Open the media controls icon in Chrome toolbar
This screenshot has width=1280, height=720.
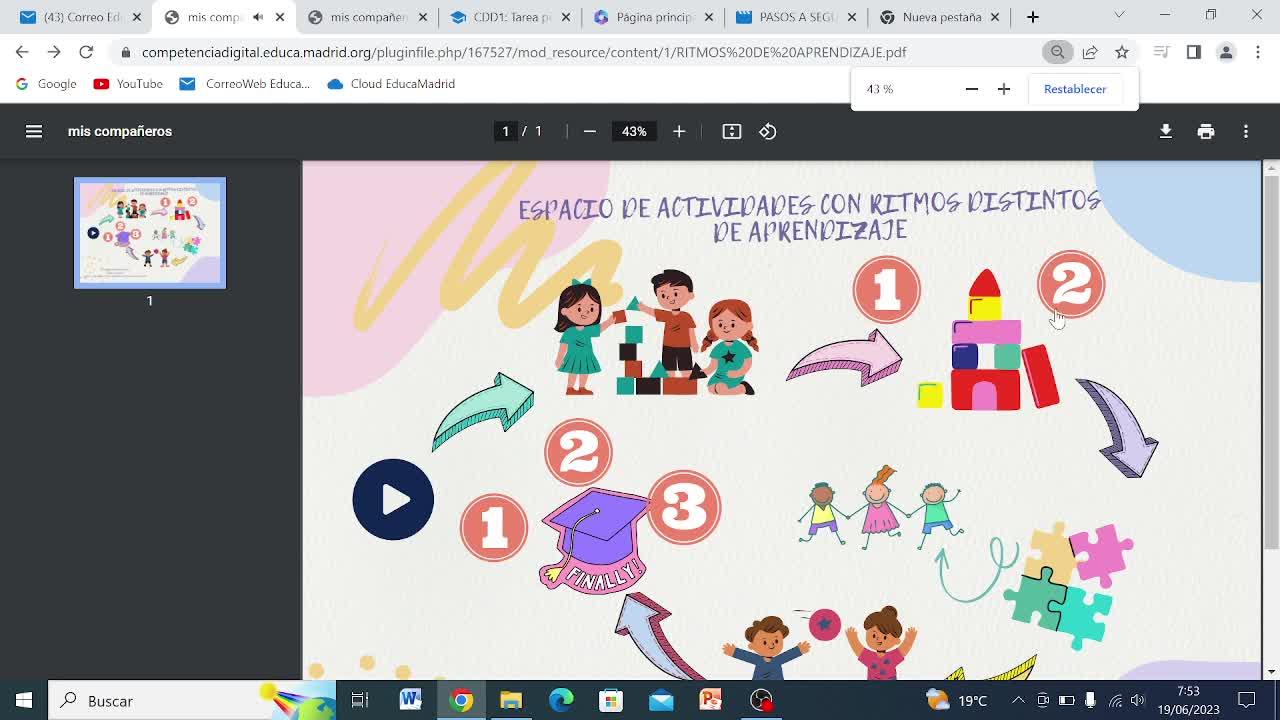tap(1161, 52)
